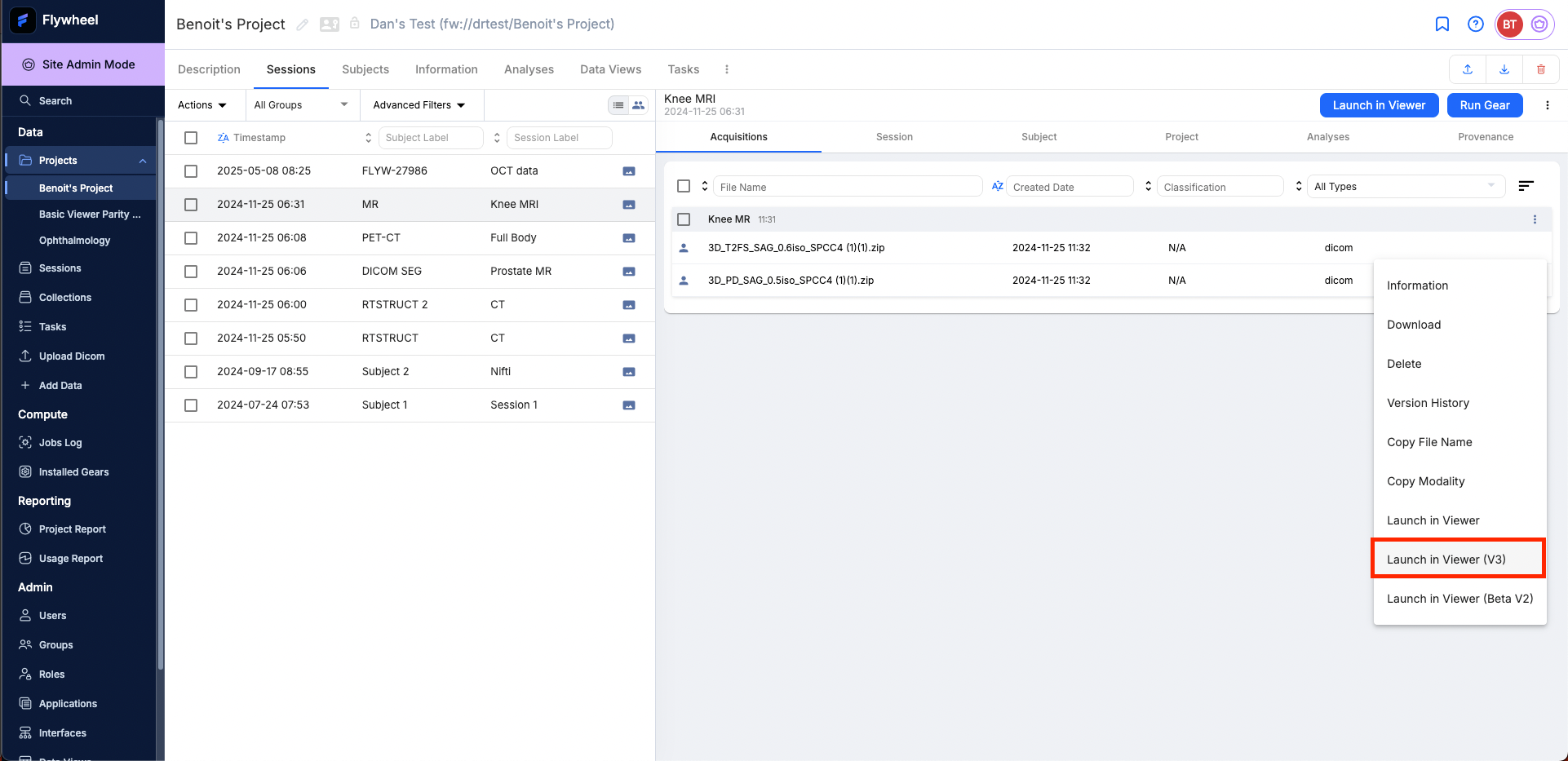Screen dimensions: 1568x761
Task: Click the Timestamp Z-A sort icon
Action: click(x=223, y=138)
